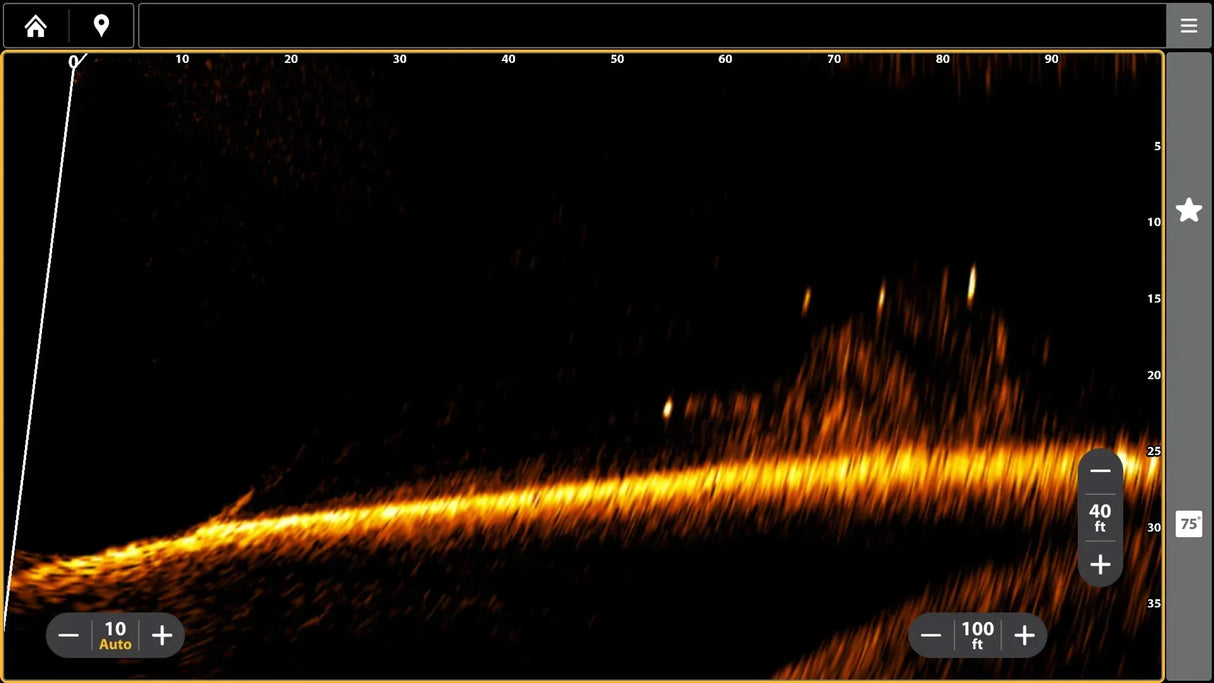Tap the star quick-access icon
The height and width of the screenshot is (683, 1214).
(x=1188, y=210)
